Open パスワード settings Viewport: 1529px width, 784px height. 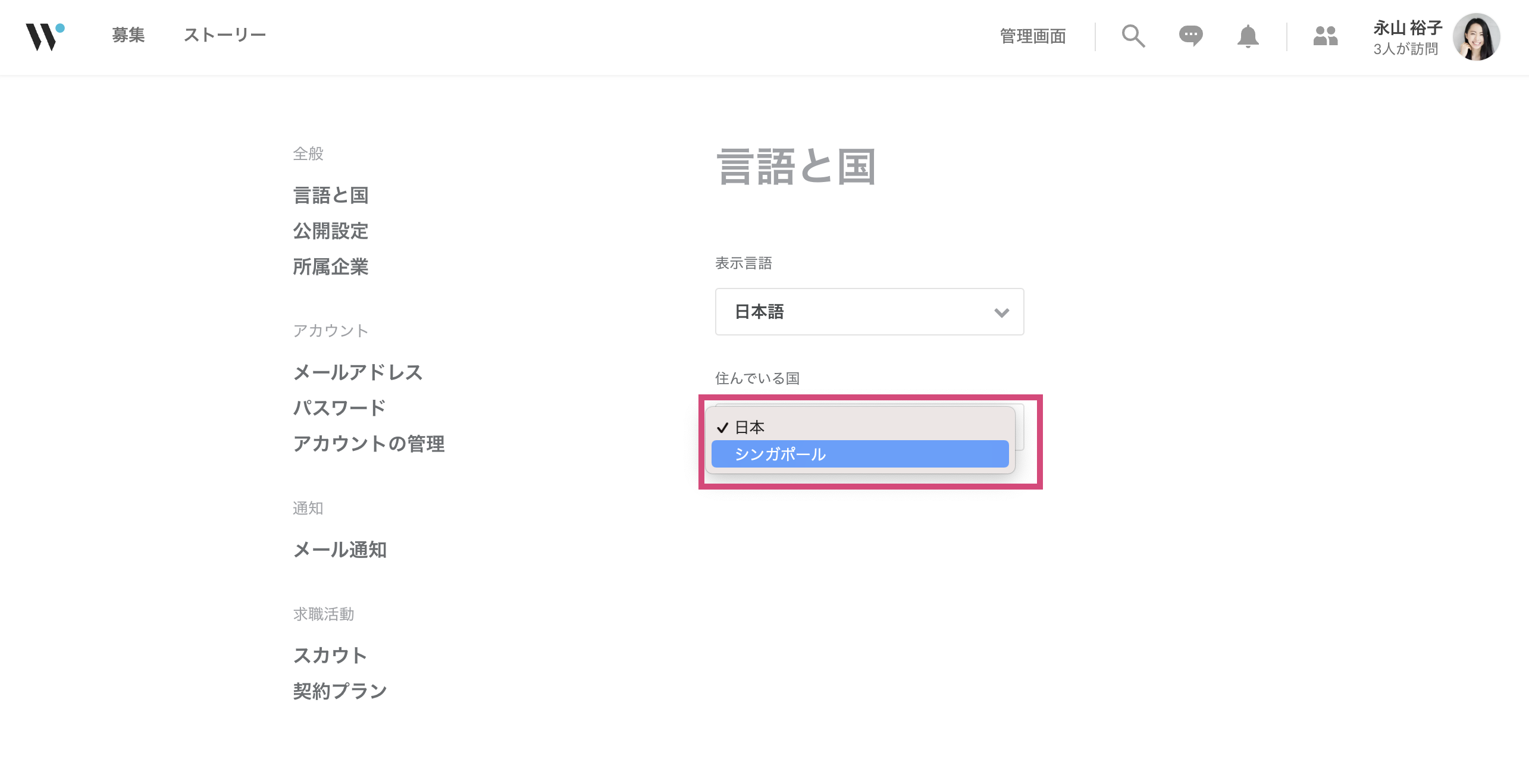[340, 408]
